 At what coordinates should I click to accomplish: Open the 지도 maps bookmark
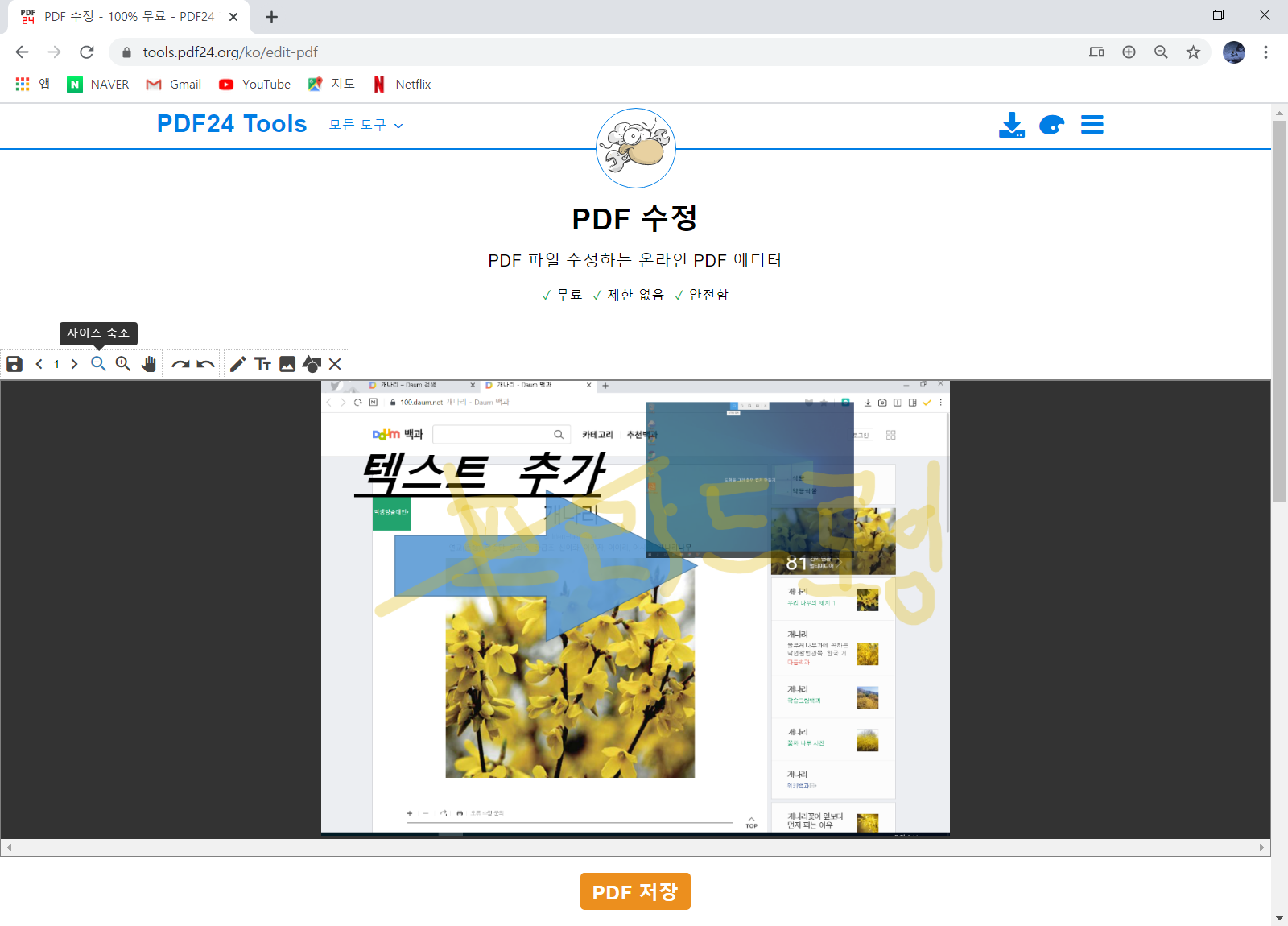click(x=331, y=85)
